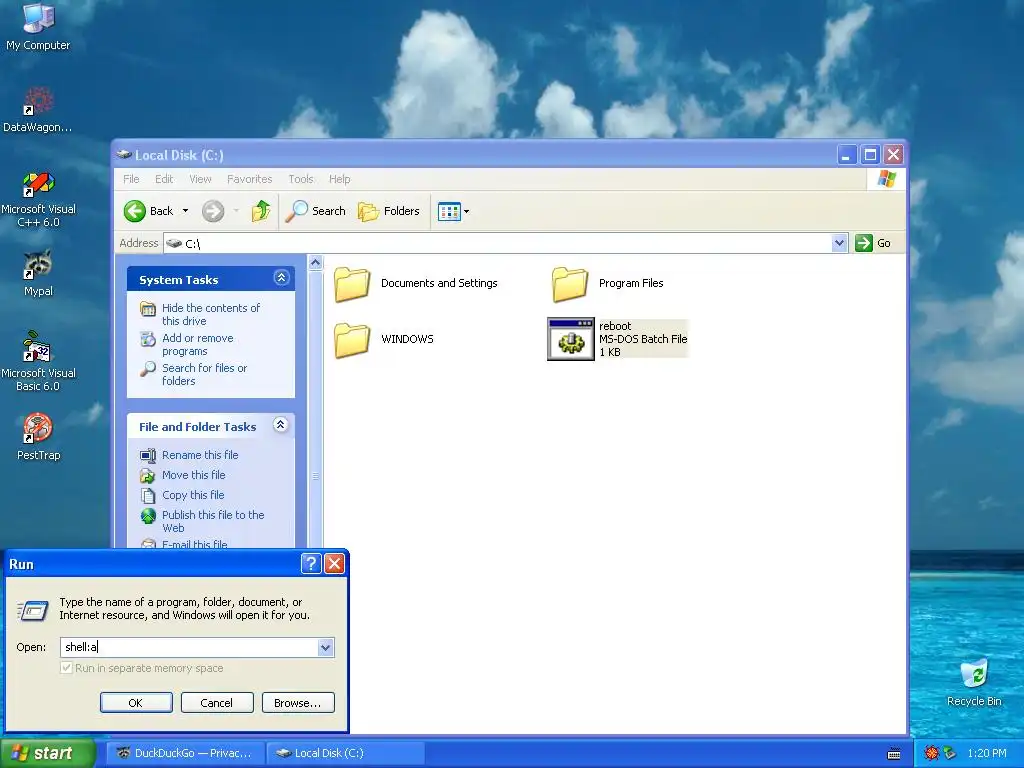This screenshot has width=1024, height=768.
Task: Open My Computer desktop icon
Action: pos(38,26)
